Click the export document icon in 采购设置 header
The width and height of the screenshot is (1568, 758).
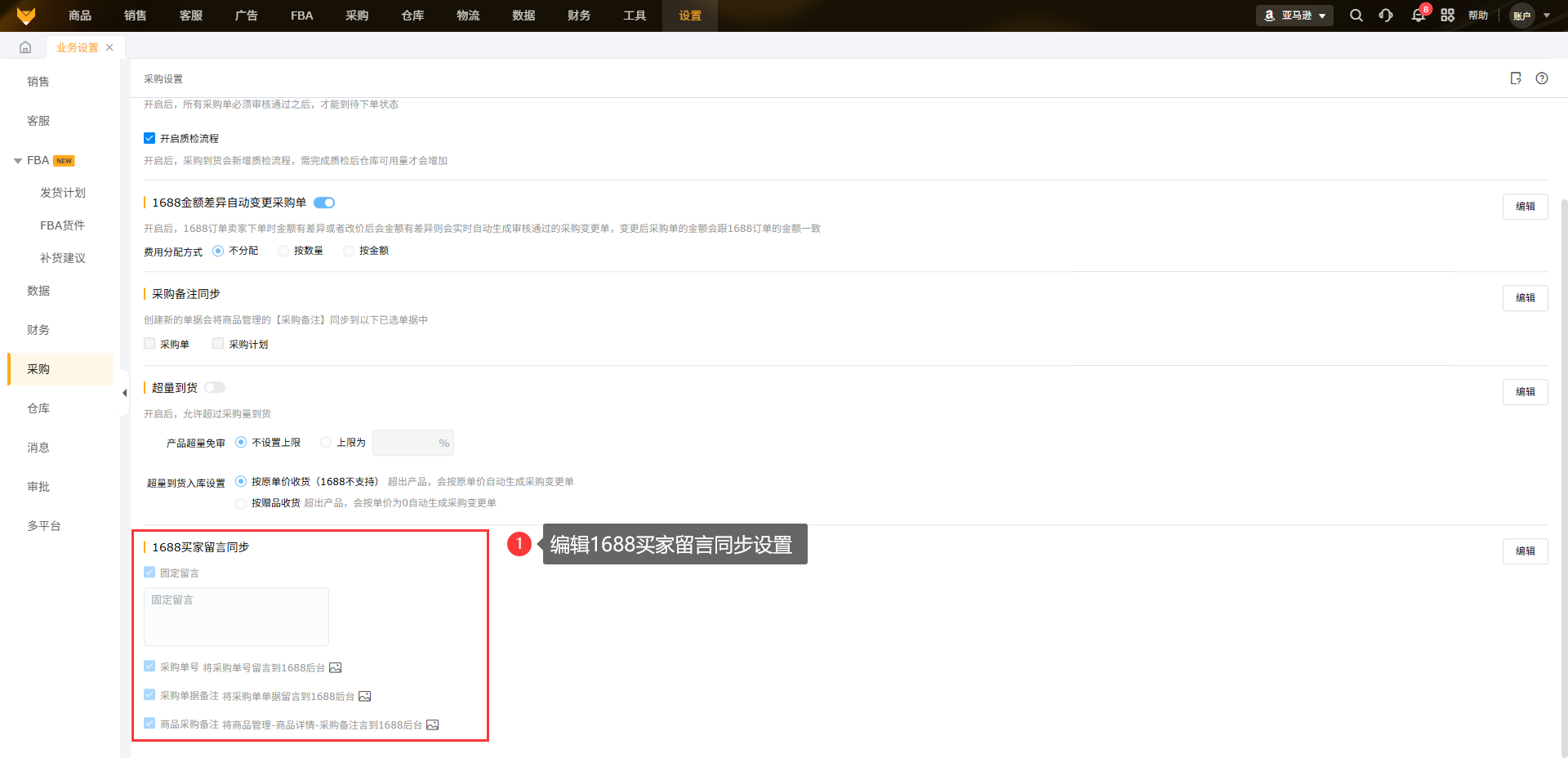(x=1516, y=78)
